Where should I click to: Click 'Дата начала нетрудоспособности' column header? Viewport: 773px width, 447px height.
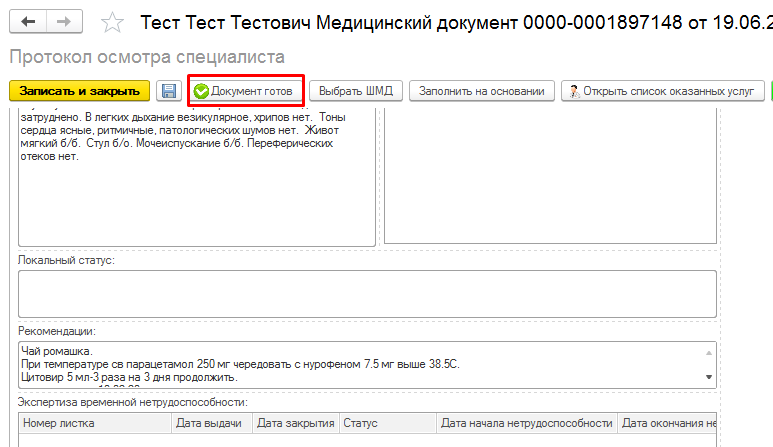pos(526,423)
